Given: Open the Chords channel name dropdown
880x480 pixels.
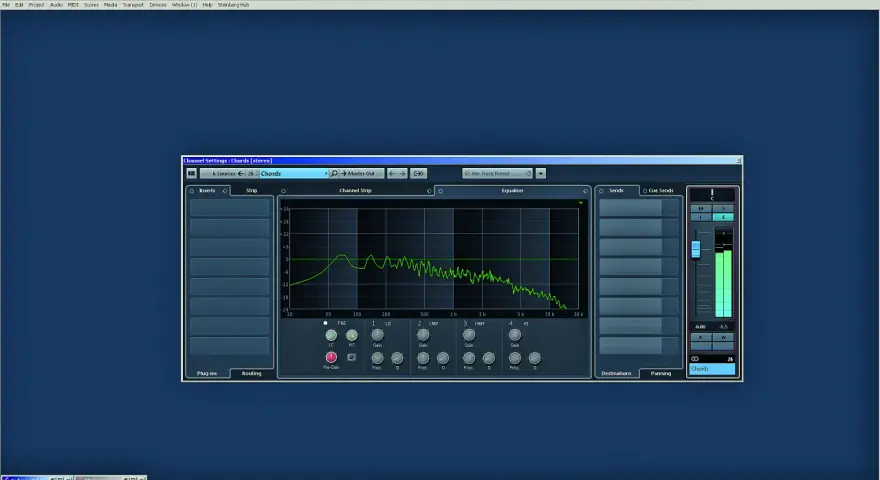Looking at the screenshot, I should (x=294, y=173).
